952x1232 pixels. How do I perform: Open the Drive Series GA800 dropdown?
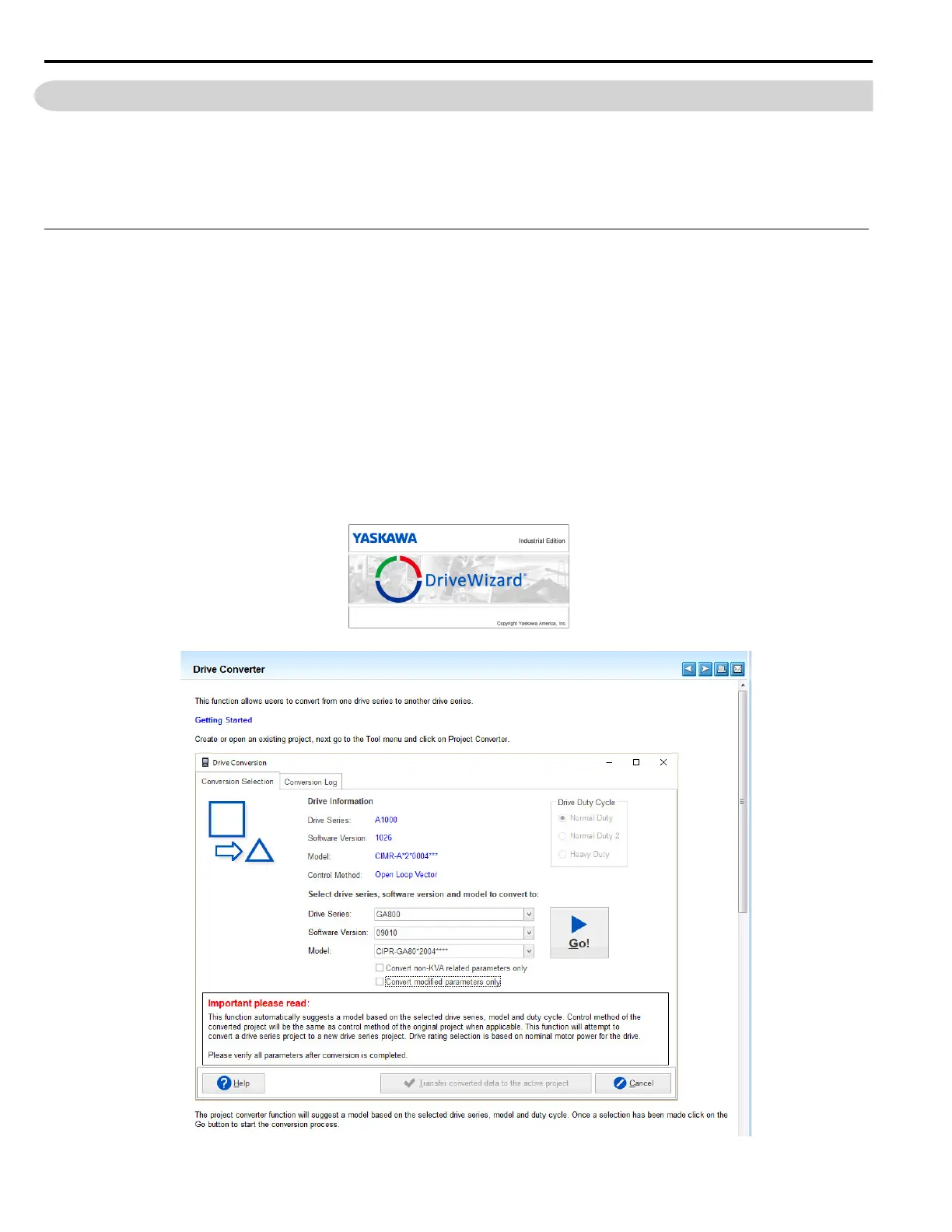click(x=454, y=914)
